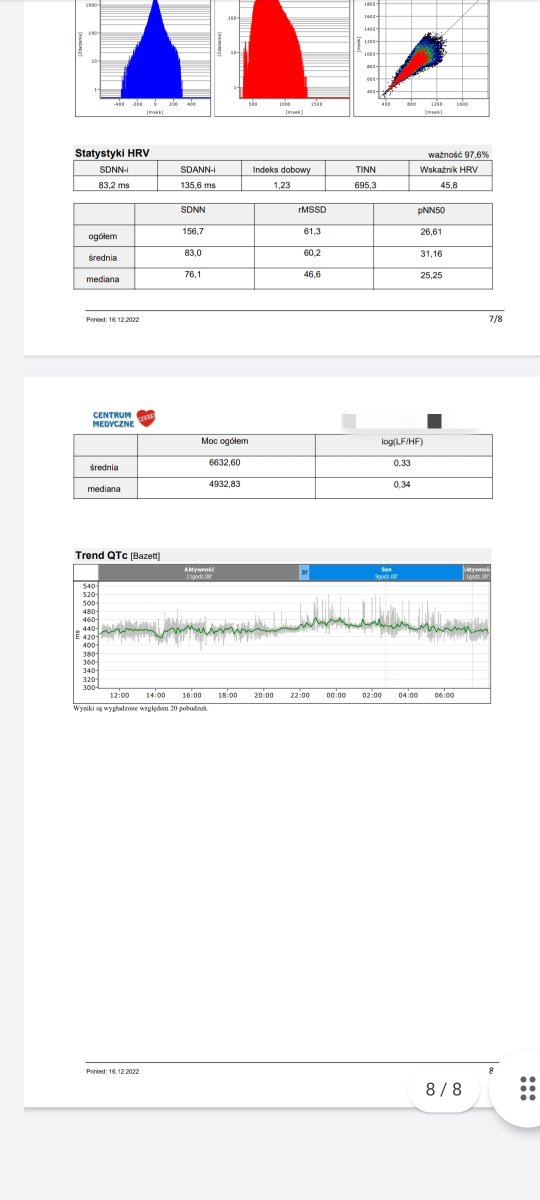The width and height of the screenshot is (540, 1200).
Task: Click the small 30' transition segment
Action: [305, 572]
